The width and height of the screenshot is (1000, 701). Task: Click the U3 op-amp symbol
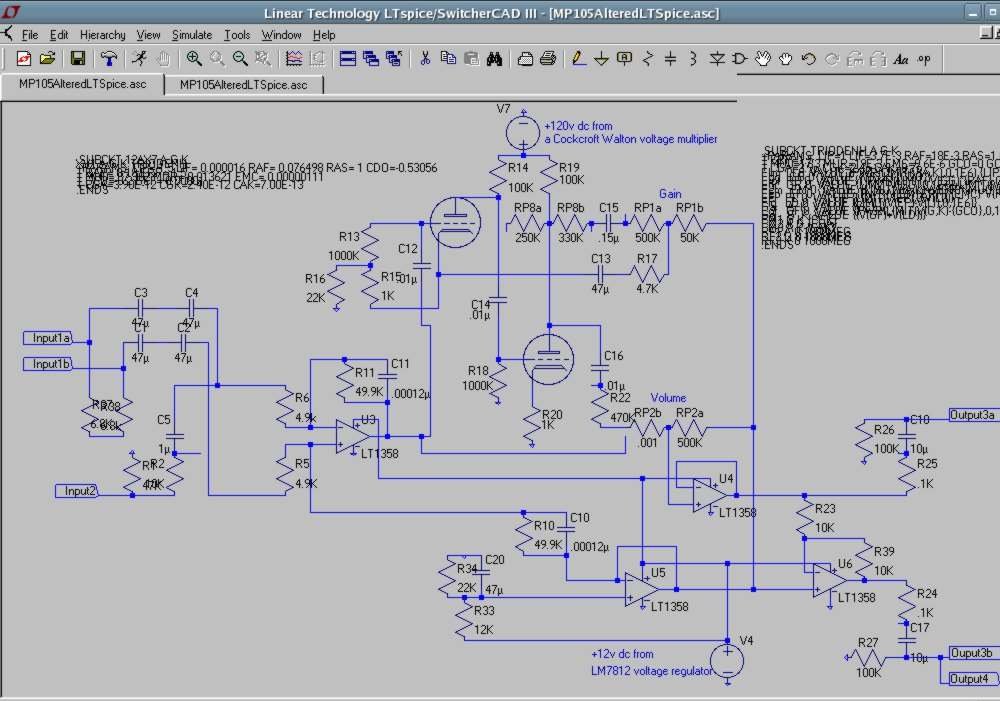tap(353, 436)
